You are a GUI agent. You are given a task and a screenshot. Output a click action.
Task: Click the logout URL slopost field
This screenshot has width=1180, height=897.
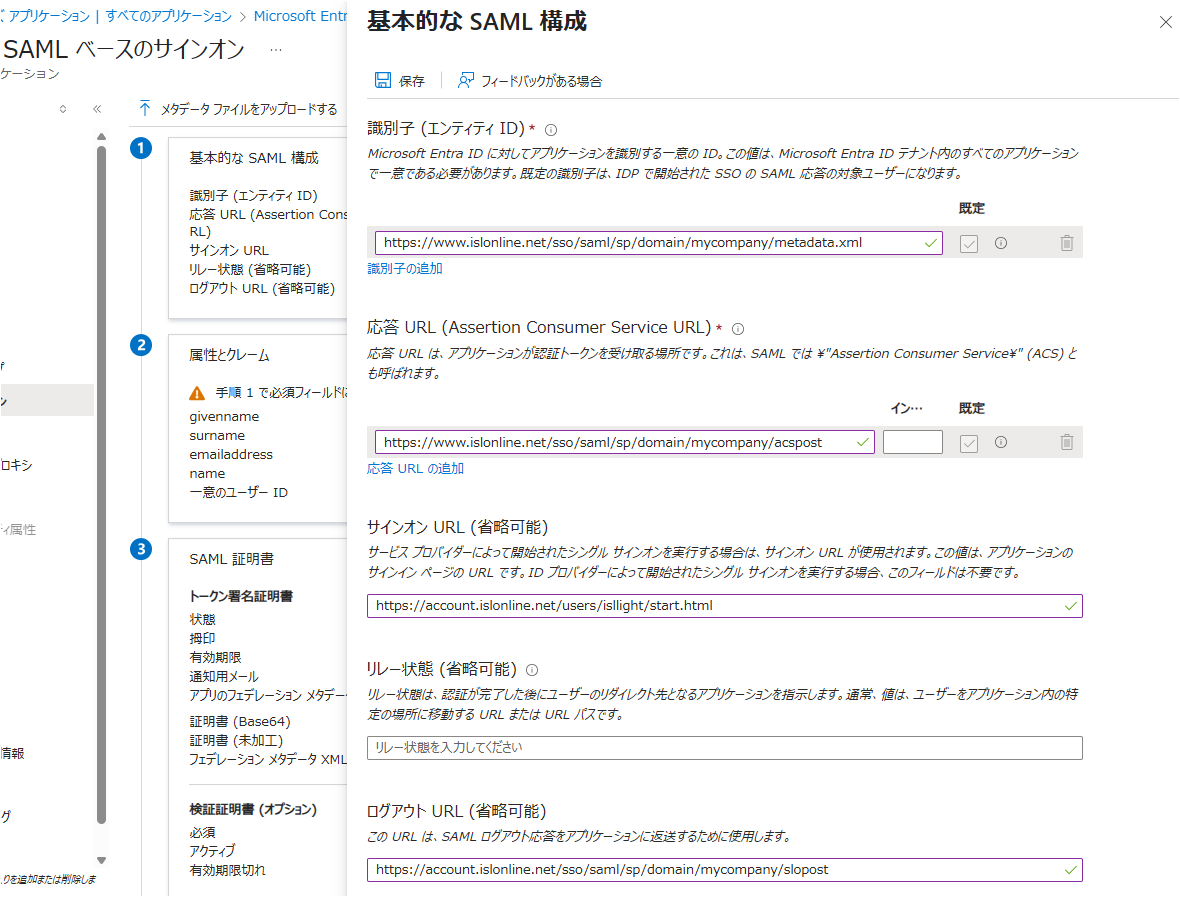[x=725, y=870]
